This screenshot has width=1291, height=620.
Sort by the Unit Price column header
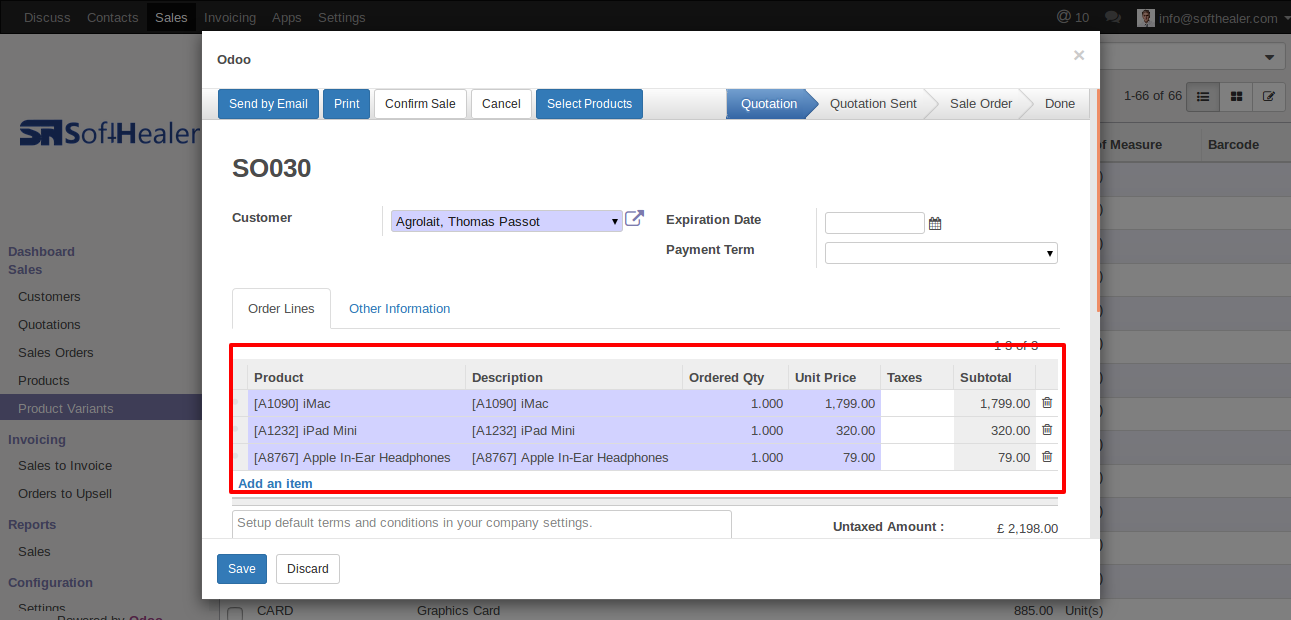[834, 377]
